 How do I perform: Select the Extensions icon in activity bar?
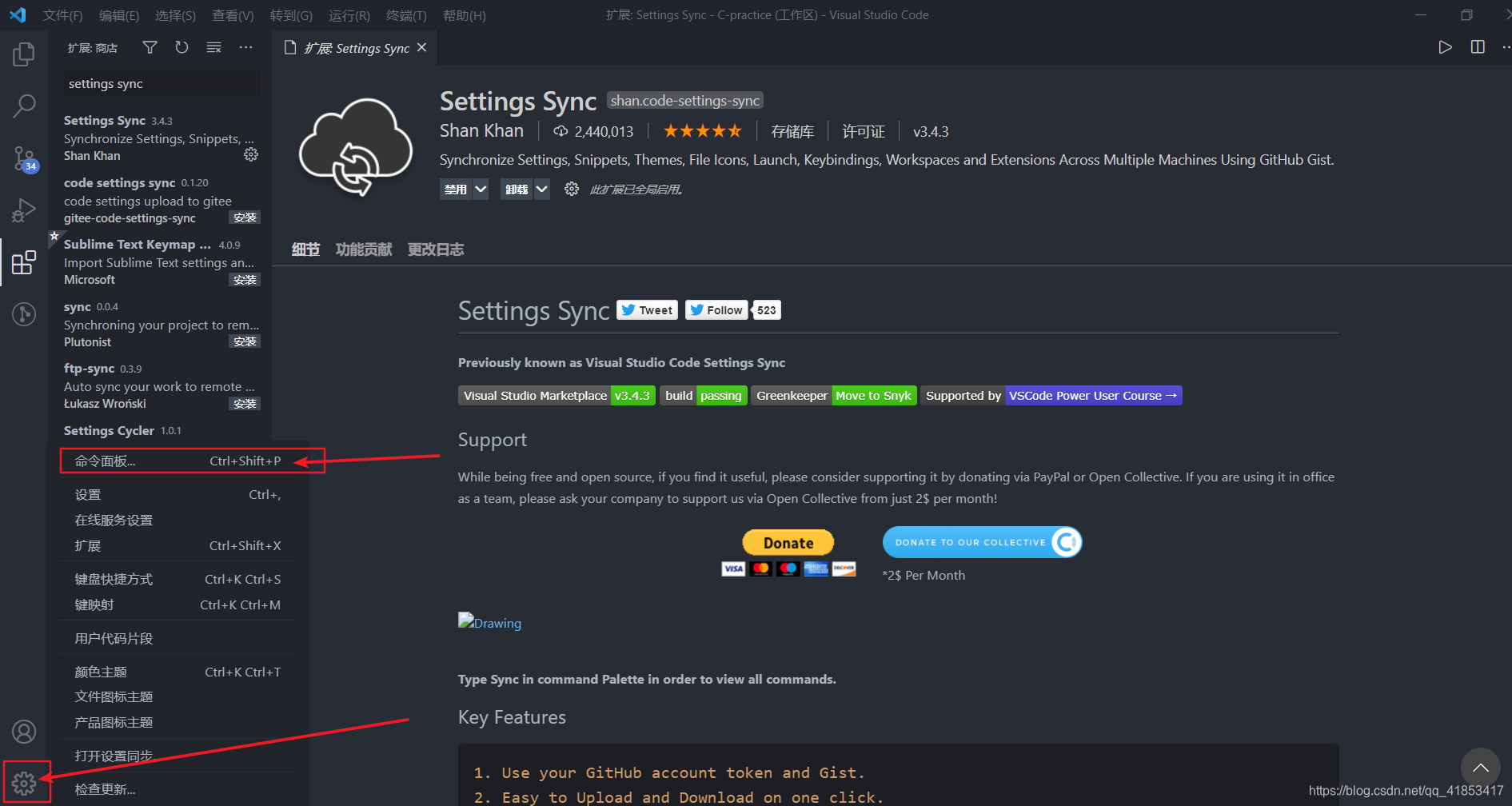(x=24, y=262)
